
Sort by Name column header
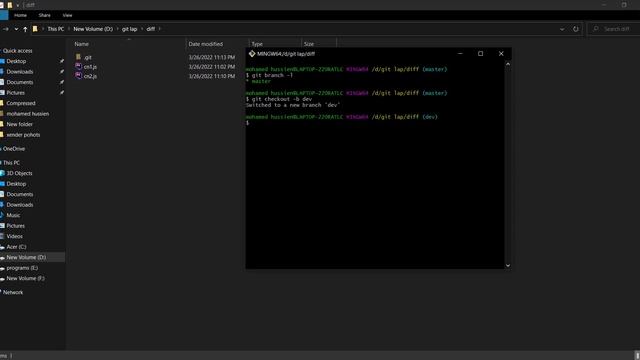click(82, 44)
